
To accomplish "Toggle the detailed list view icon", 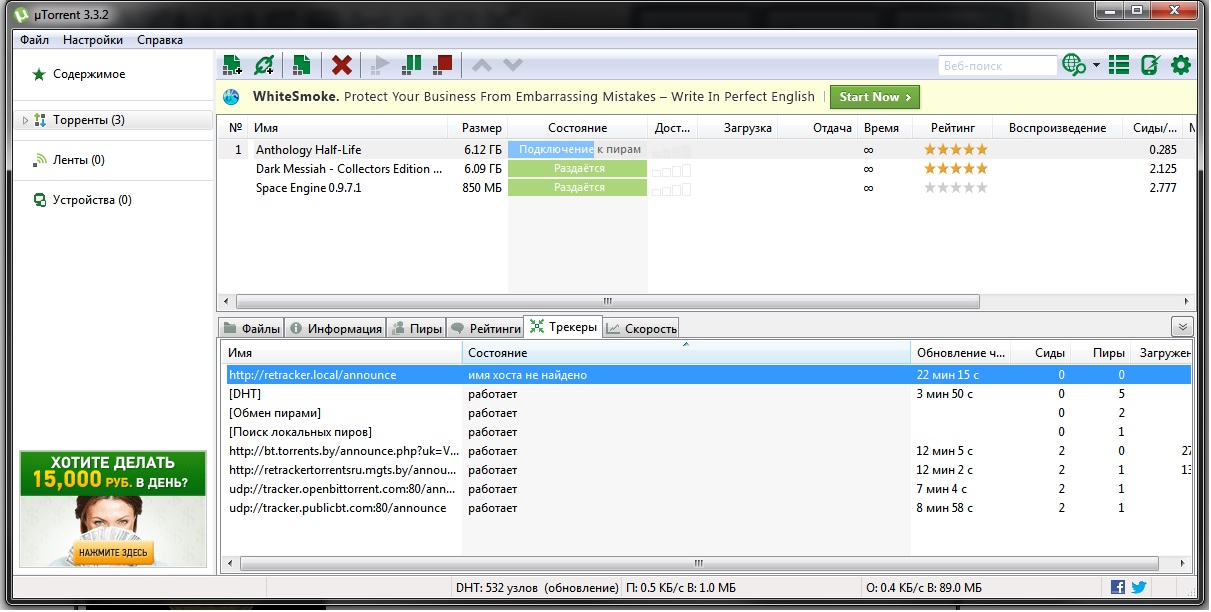I will (1119, 65).
